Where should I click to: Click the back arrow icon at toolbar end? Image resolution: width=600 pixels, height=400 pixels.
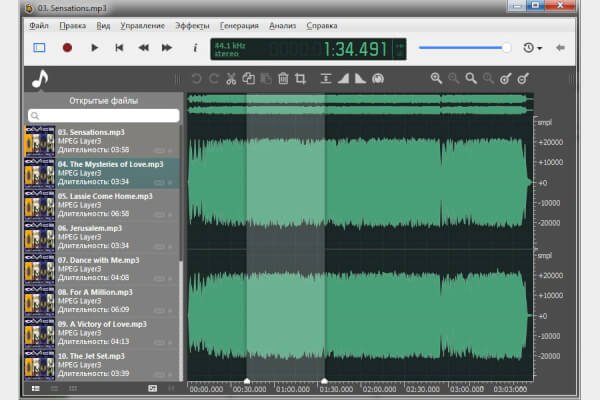tap(561, 48)
